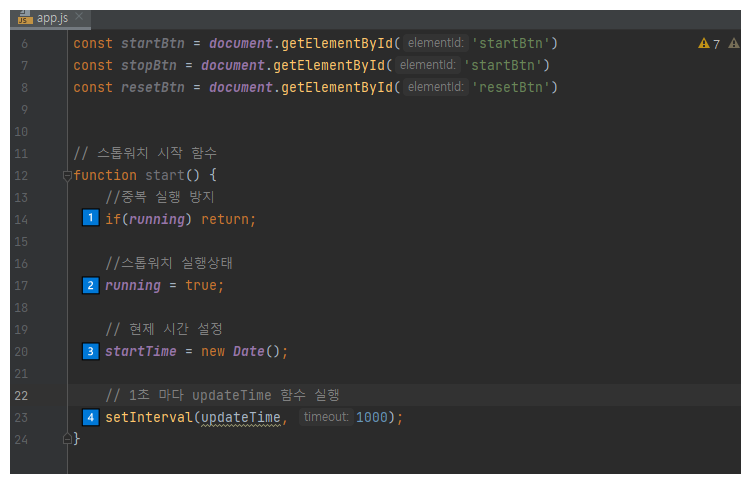
Task: Click the comment '//스톱워치 실행상태'
Action: (169, 263)
